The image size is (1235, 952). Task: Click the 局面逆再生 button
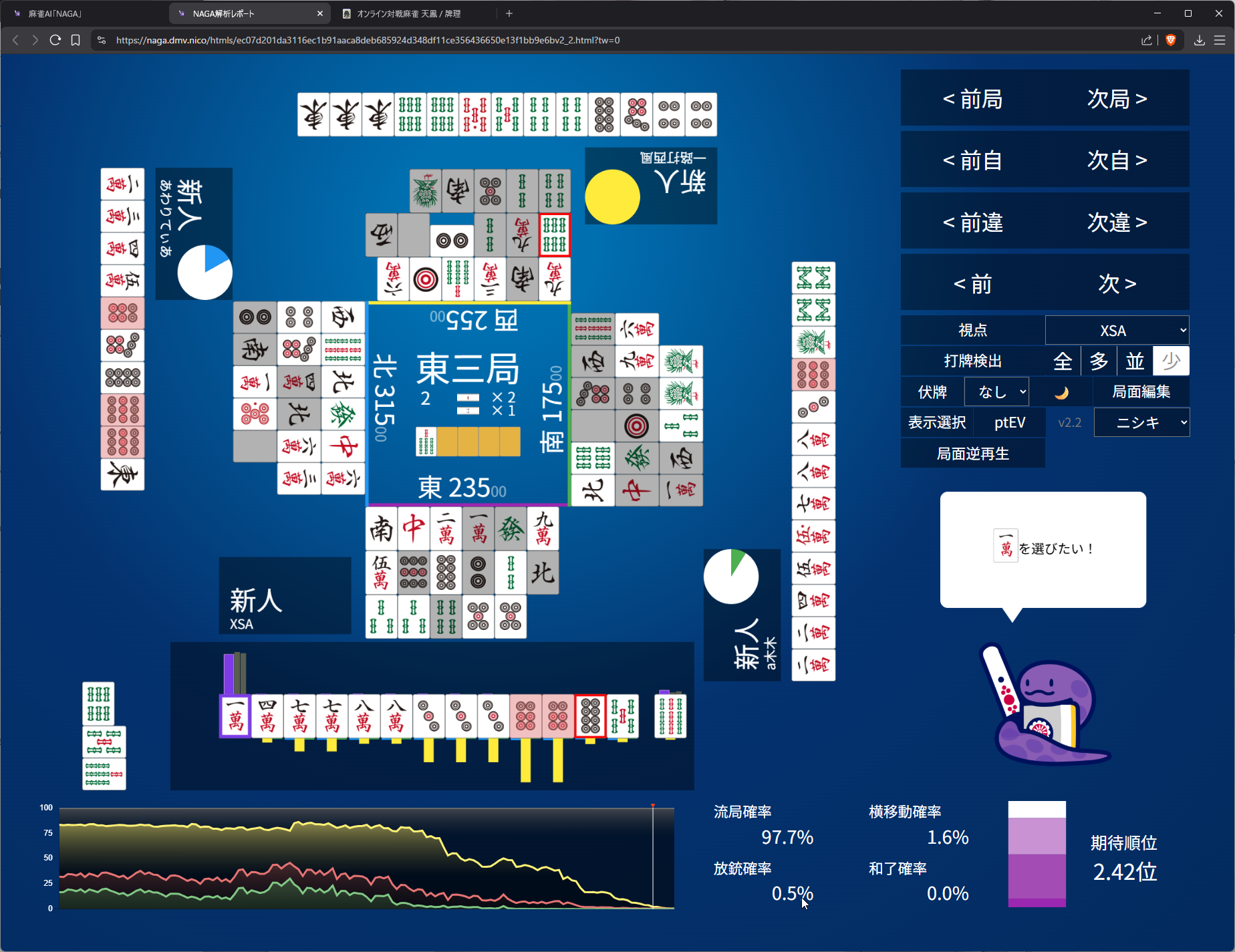pos(972,454)
